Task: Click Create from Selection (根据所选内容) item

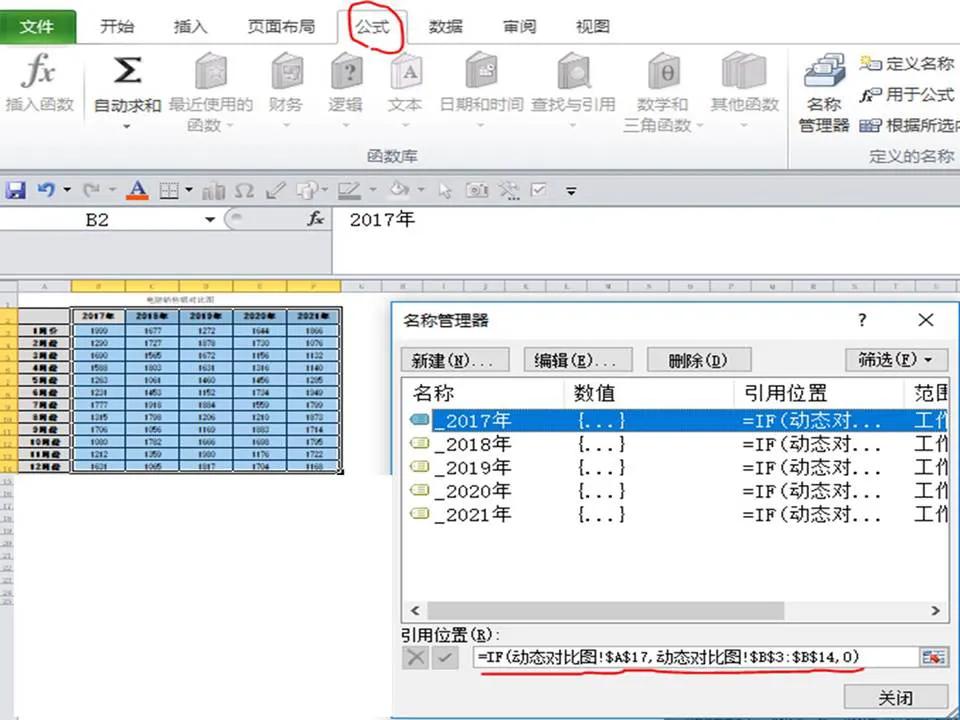Action: click(909, 126)
